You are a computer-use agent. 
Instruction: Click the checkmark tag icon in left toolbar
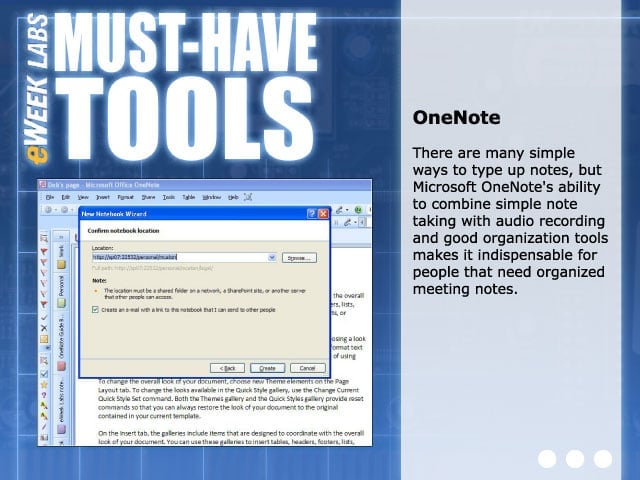pyautogui.click(x=44, y=317)
